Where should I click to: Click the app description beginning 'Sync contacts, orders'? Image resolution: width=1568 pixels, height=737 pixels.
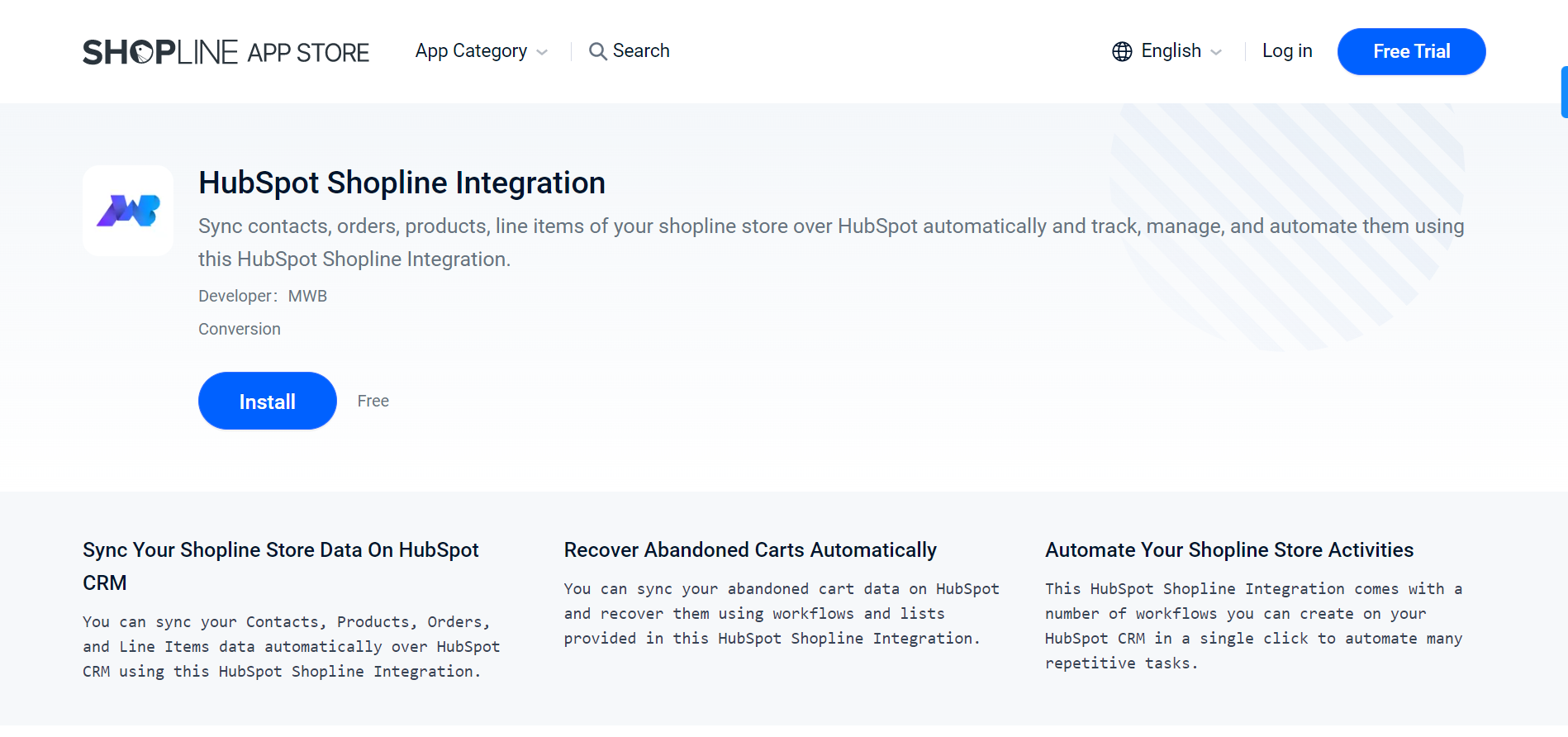coord(831,242)
